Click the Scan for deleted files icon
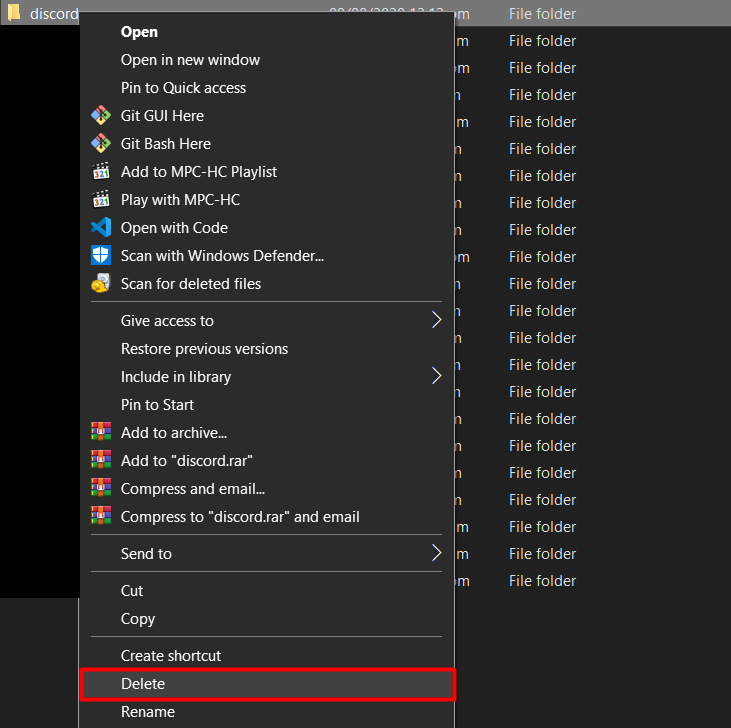This screenshot has width=731, height=728. [x=101, y=284]
